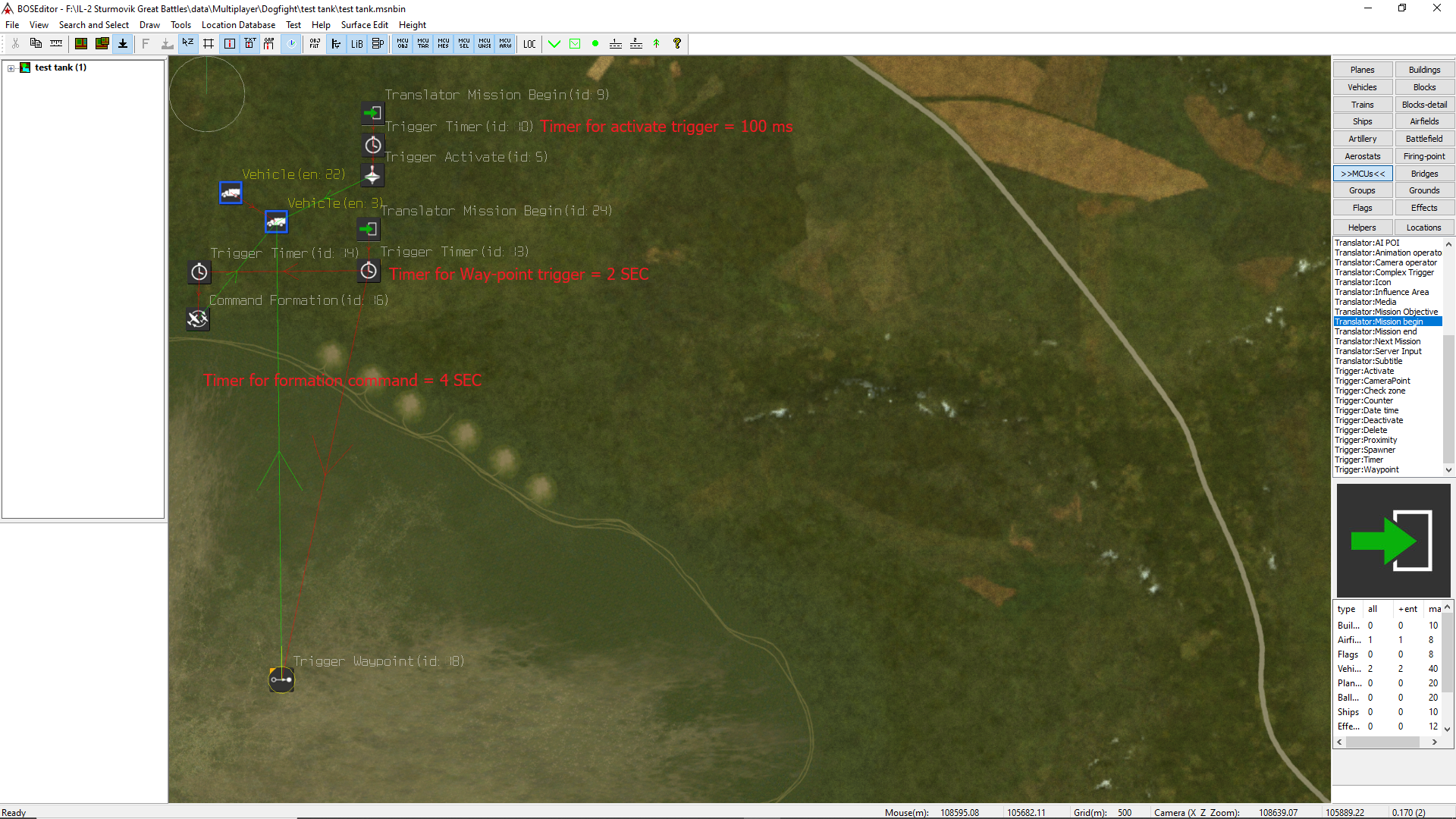Click the Airfields category button
Screen dimensions: 1456x819
pos(1424,121)
